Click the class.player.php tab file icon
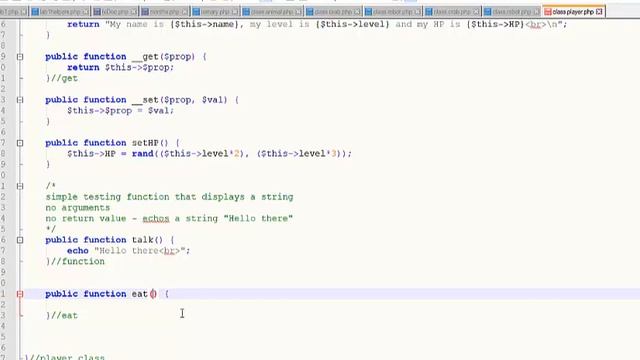The image size is (640, 360). (x=548, y=12)
